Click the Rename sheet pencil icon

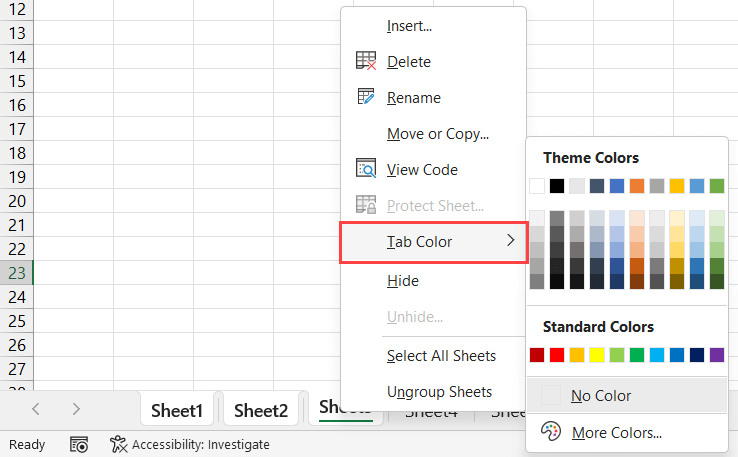[365, 98]
